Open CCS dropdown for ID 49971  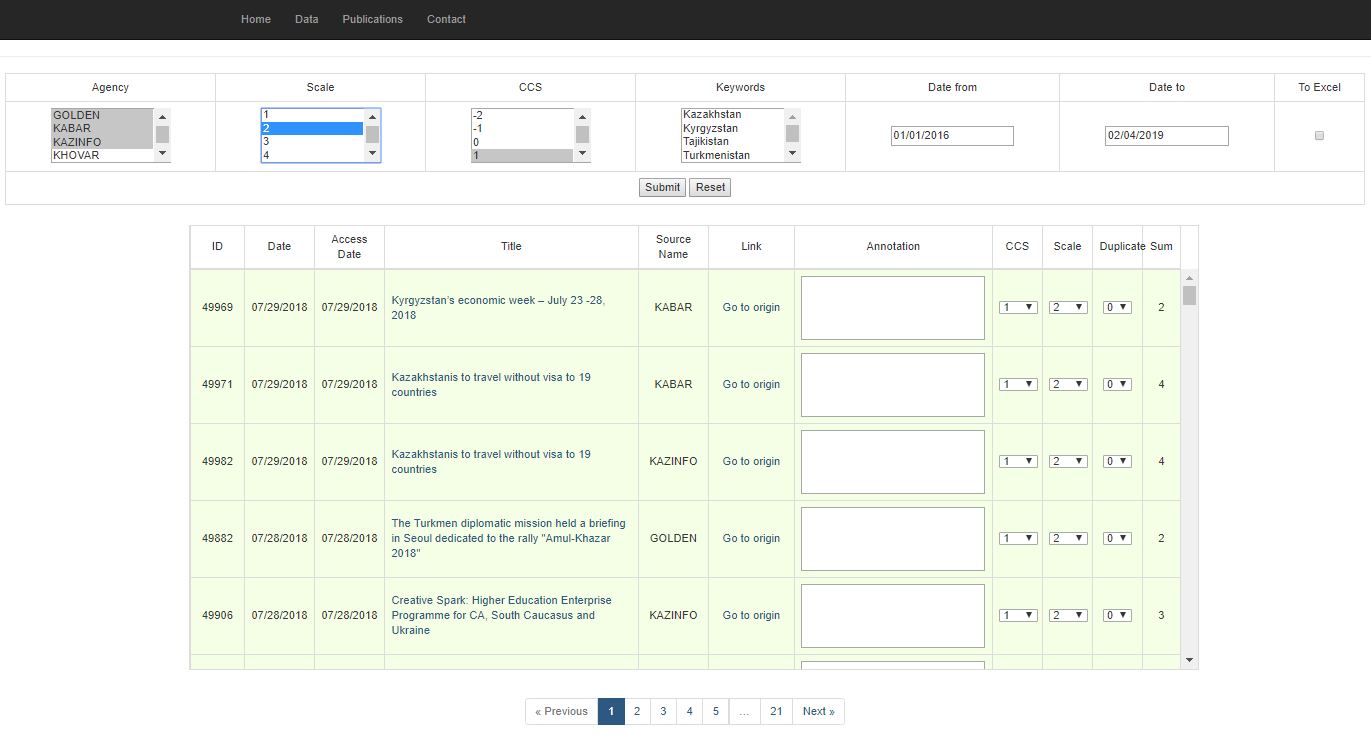1018,384
